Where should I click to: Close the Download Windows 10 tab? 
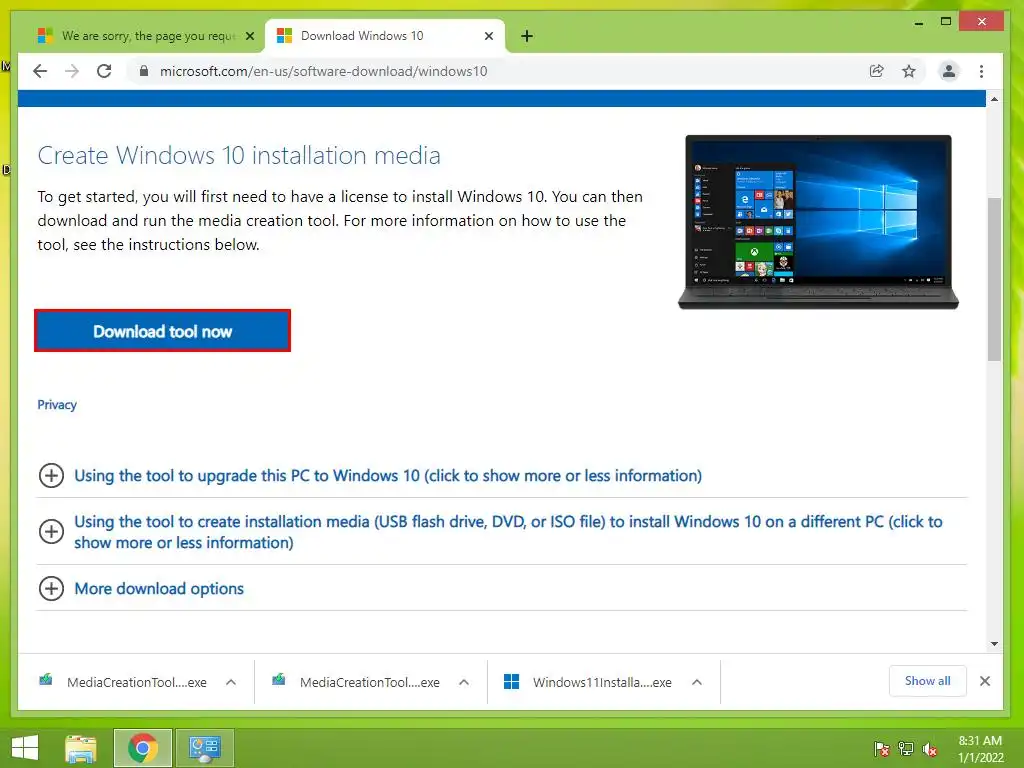tap(488, 36)
